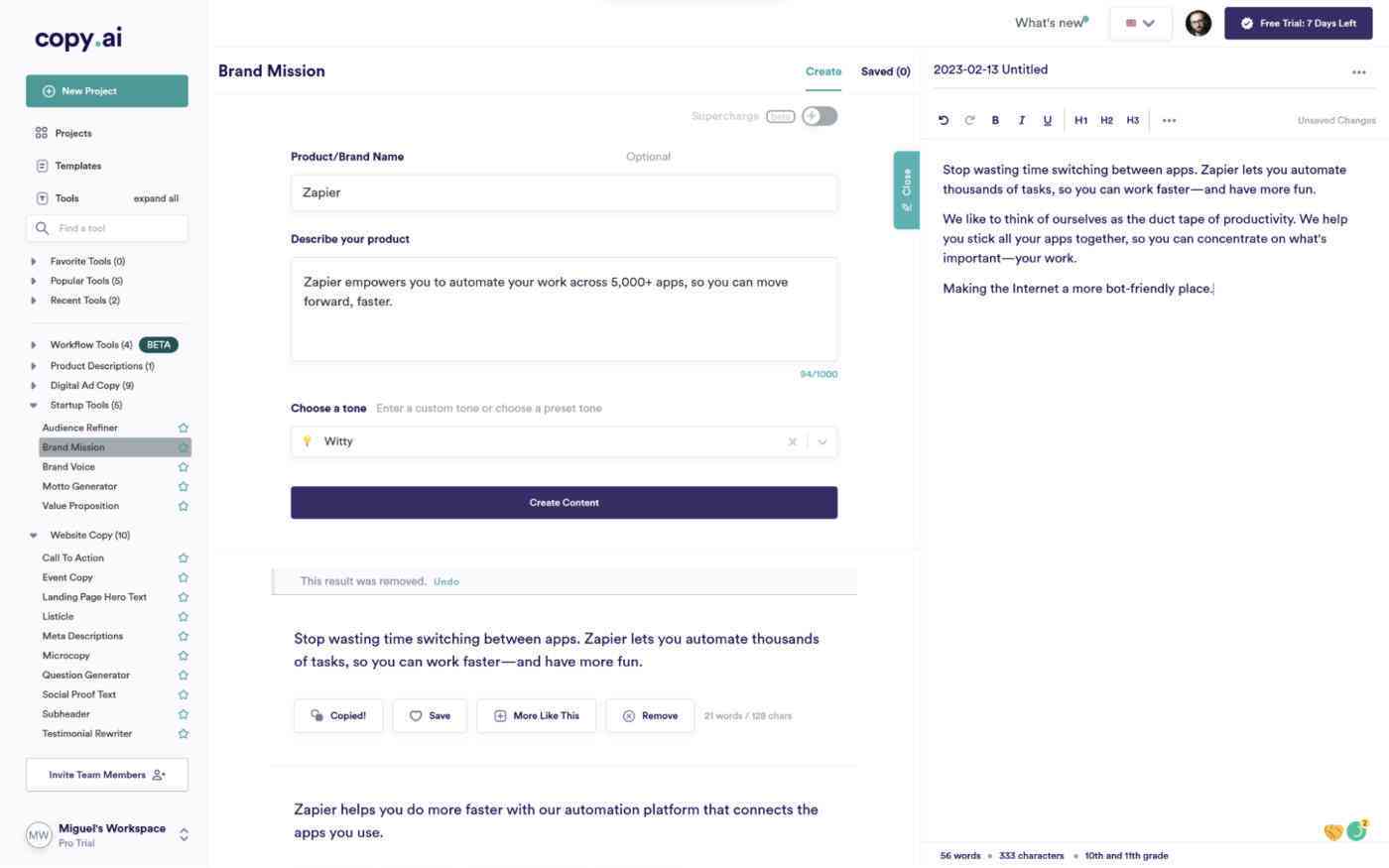
Task: Favorite the Brand Mission tool
Action: coord(183,447)
